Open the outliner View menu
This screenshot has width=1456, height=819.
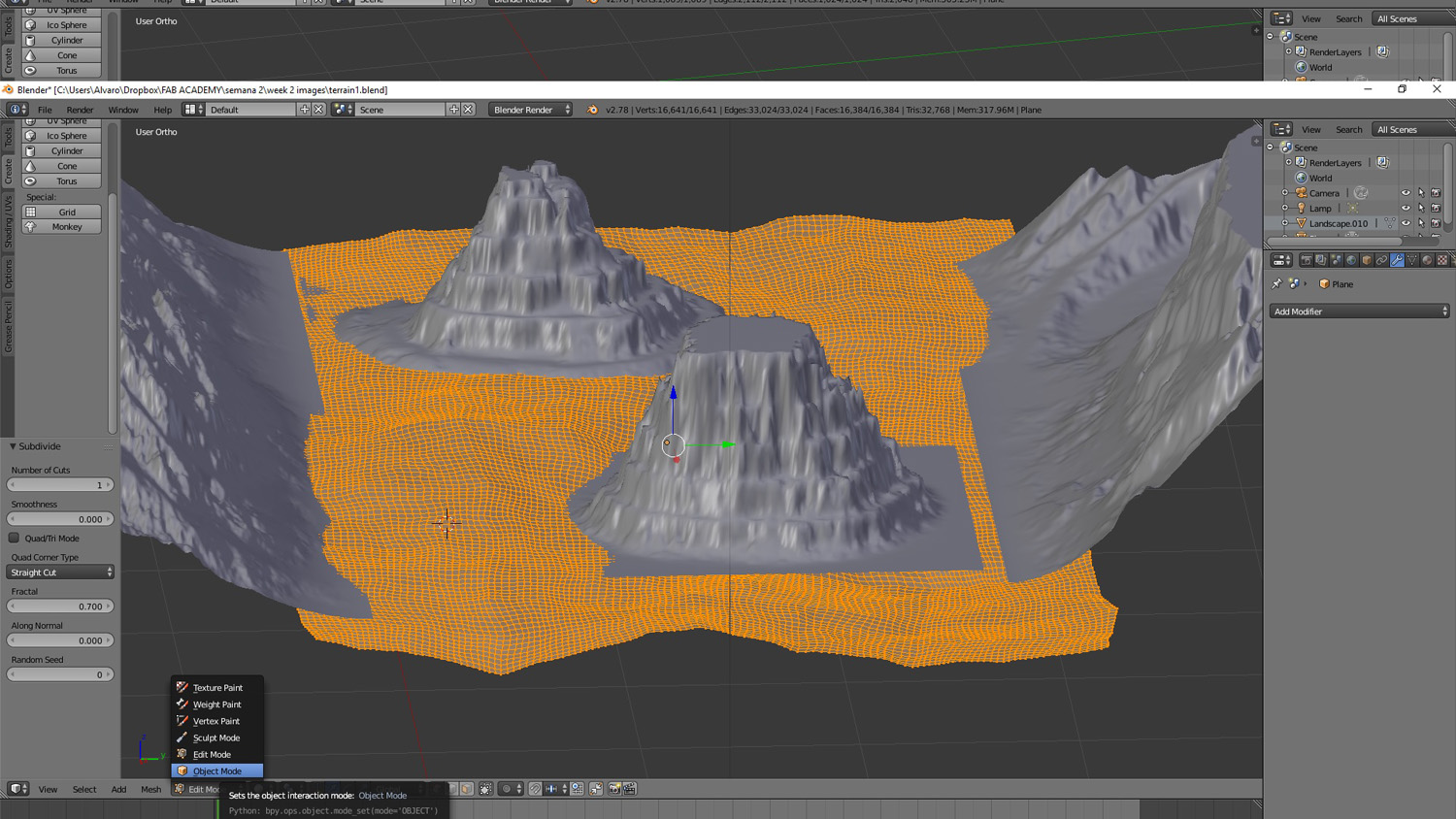tap(1311, 130)
